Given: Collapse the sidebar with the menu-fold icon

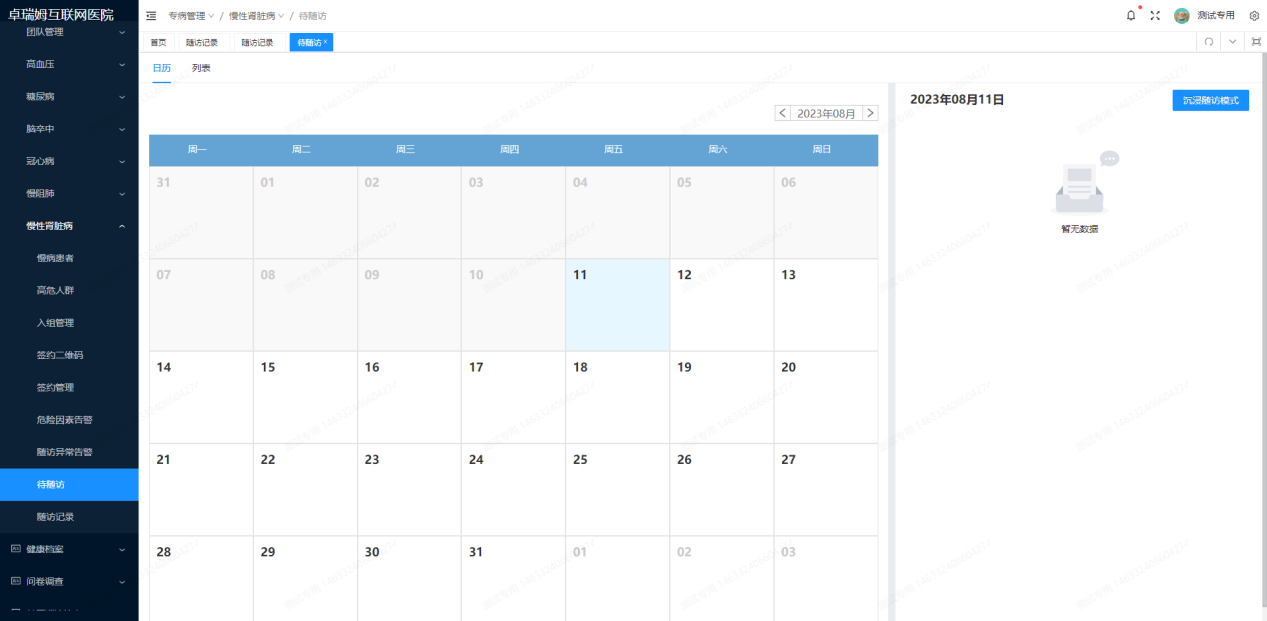Looking at the screenshot, I should tap(151, 16).
